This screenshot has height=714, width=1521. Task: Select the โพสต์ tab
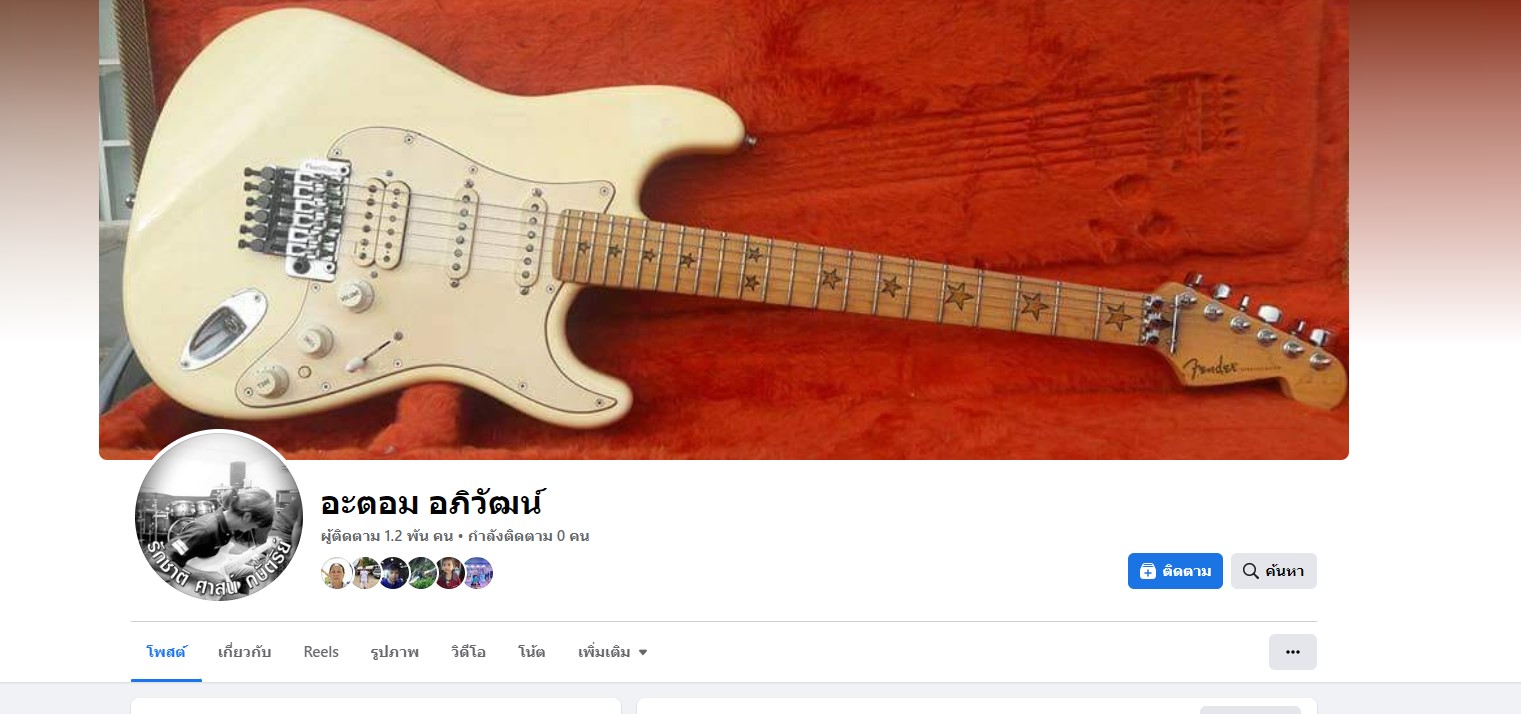coord(166,652)
